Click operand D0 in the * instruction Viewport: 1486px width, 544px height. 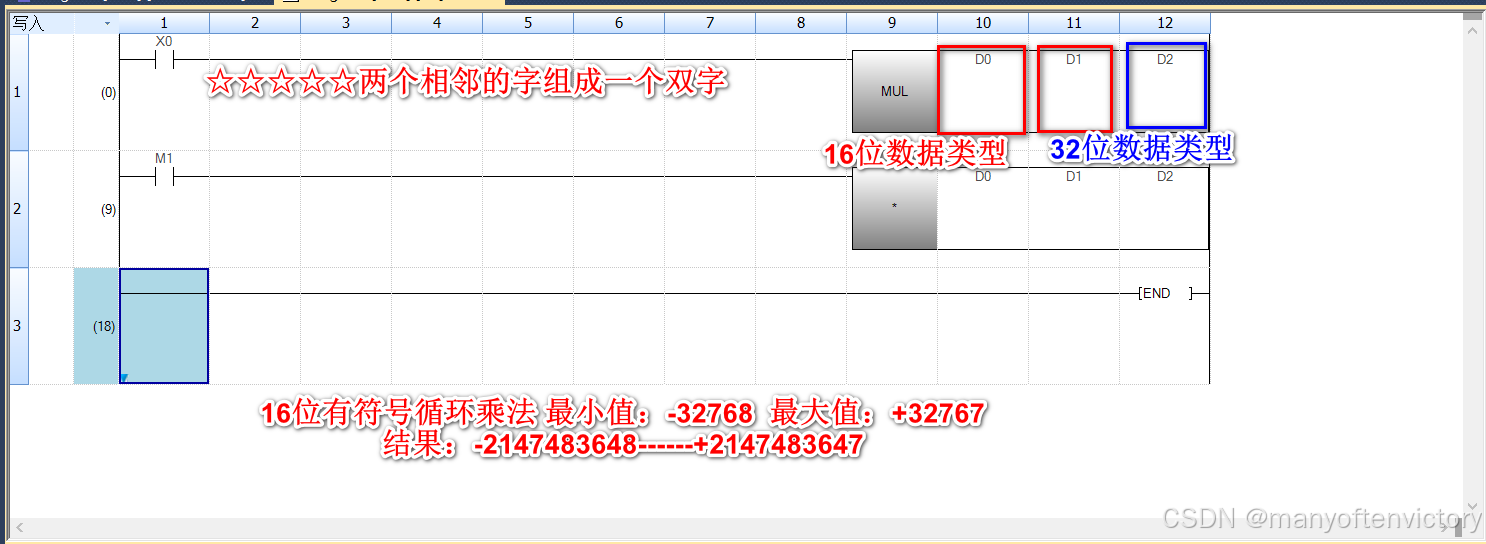[983, 177]
